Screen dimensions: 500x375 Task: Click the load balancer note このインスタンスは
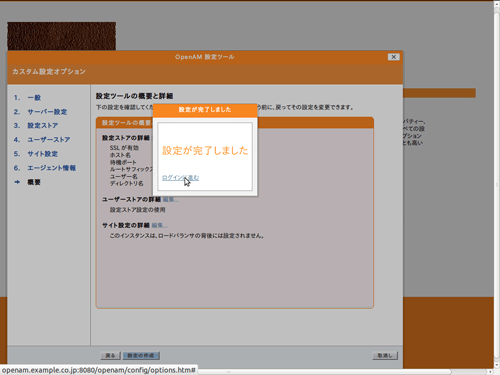(187, 236)
